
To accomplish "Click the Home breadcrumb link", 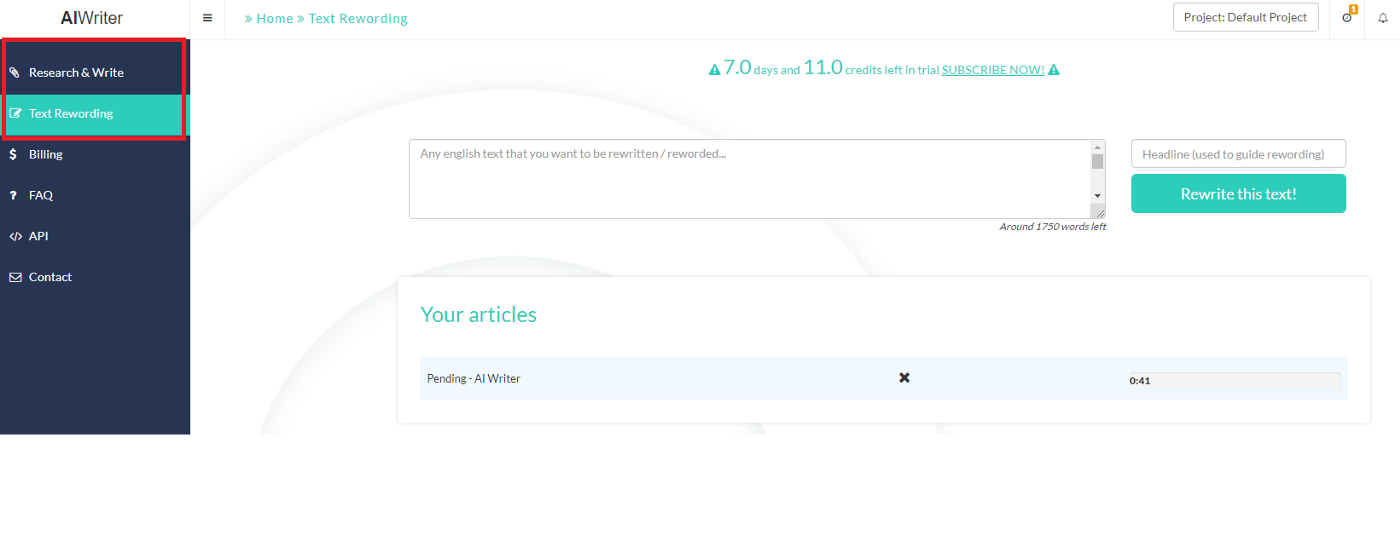I will (x=274, y=18).
